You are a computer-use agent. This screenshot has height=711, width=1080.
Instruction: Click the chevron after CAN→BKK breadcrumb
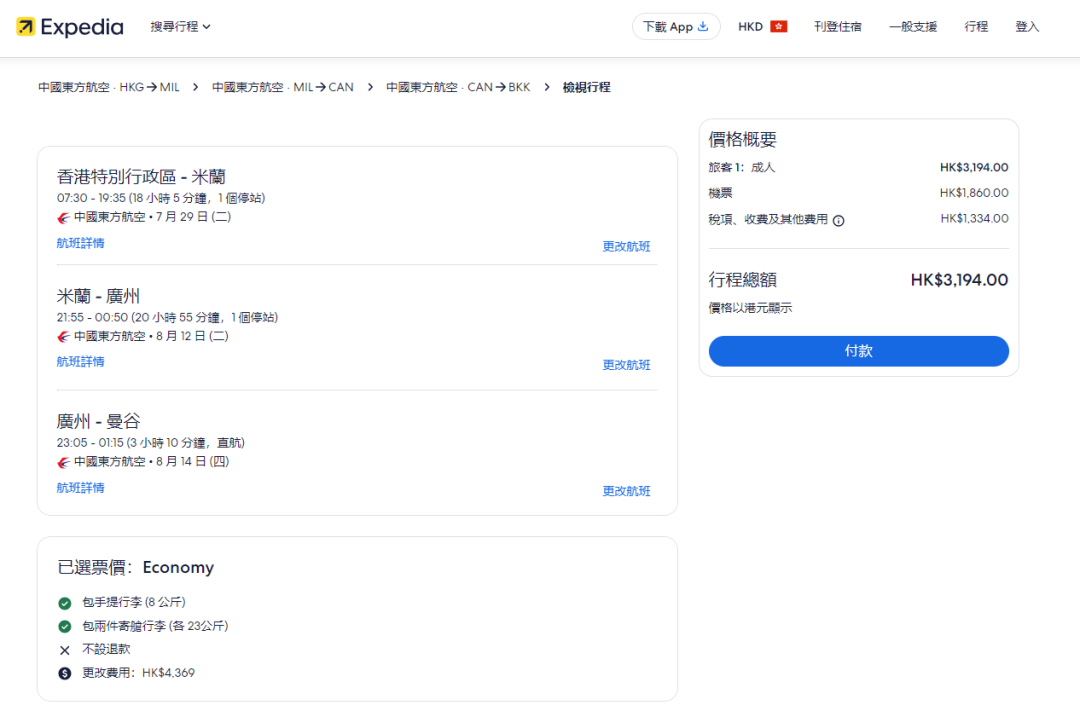tap(546, 87)
